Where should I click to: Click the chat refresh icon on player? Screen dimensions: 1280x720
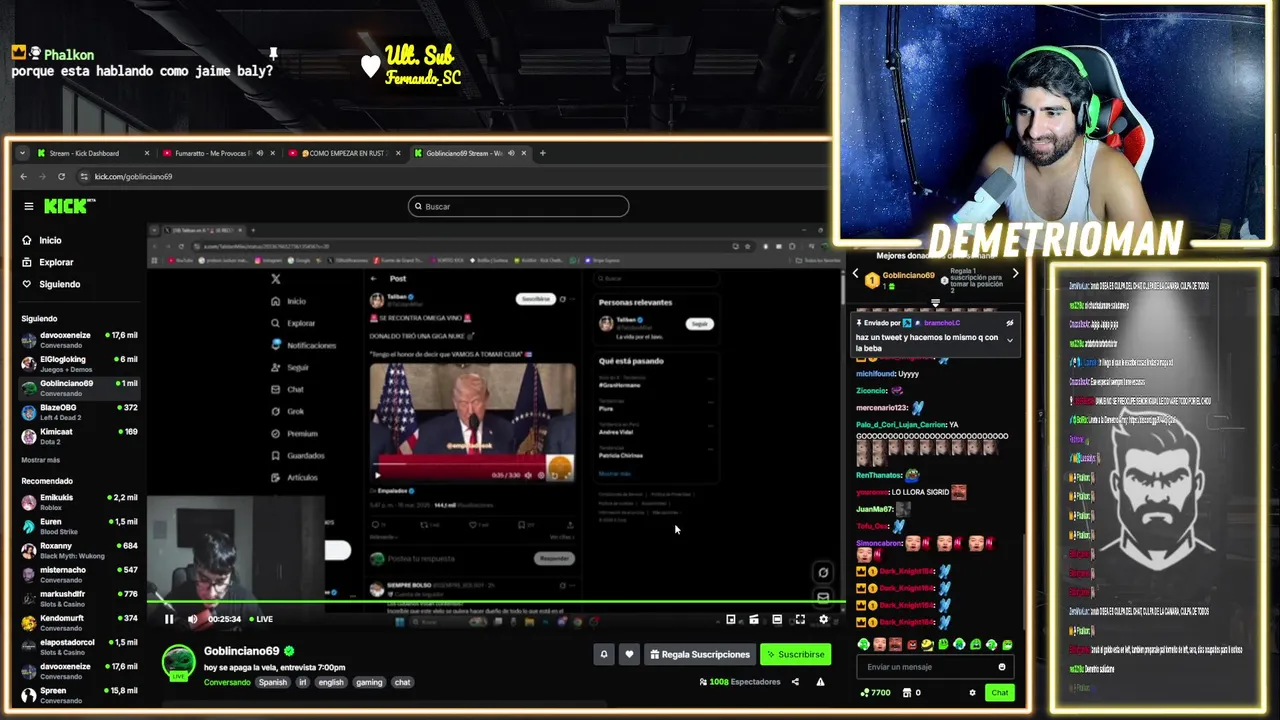click(823, 573)
